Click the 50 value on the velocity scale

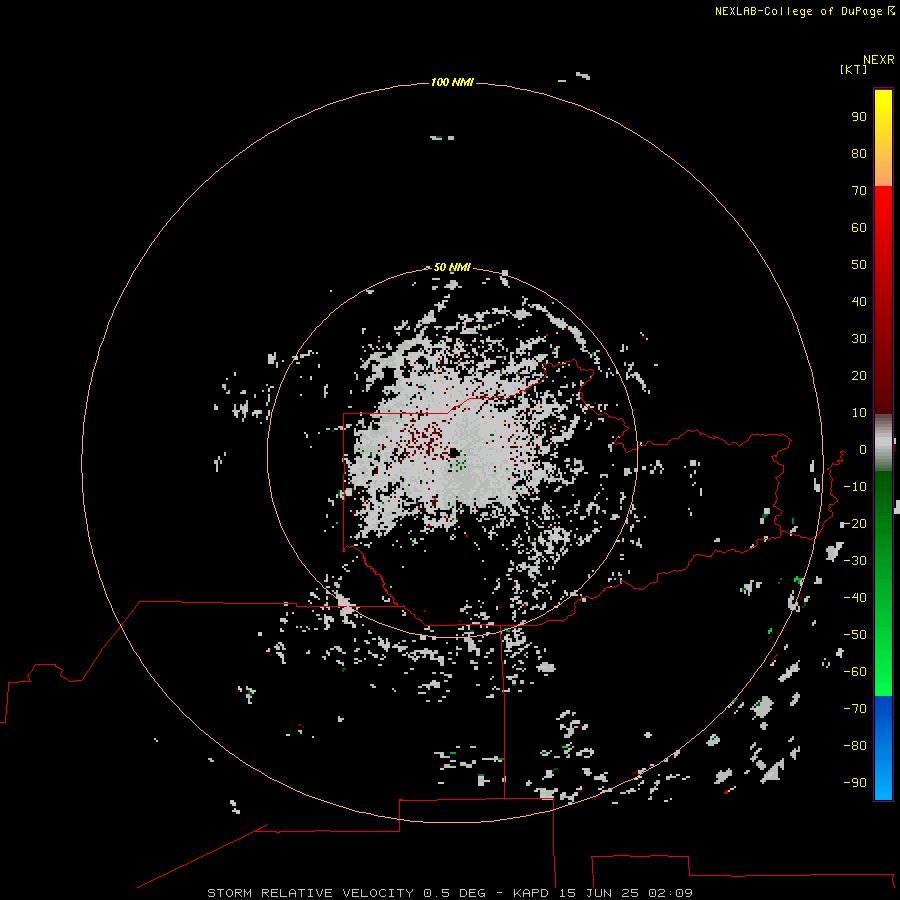[x=859, y=265]
